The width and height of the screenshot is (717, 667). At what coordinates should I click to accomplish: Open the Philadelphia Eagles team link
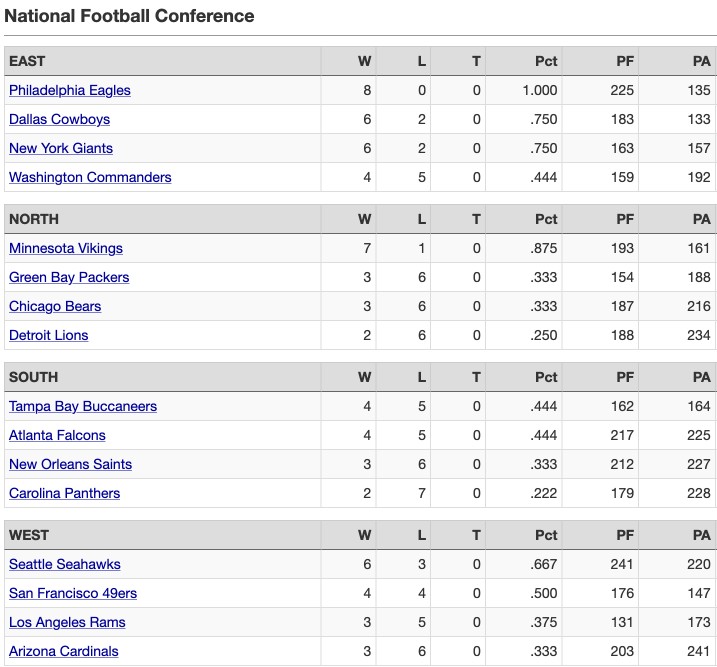point(70,91)
